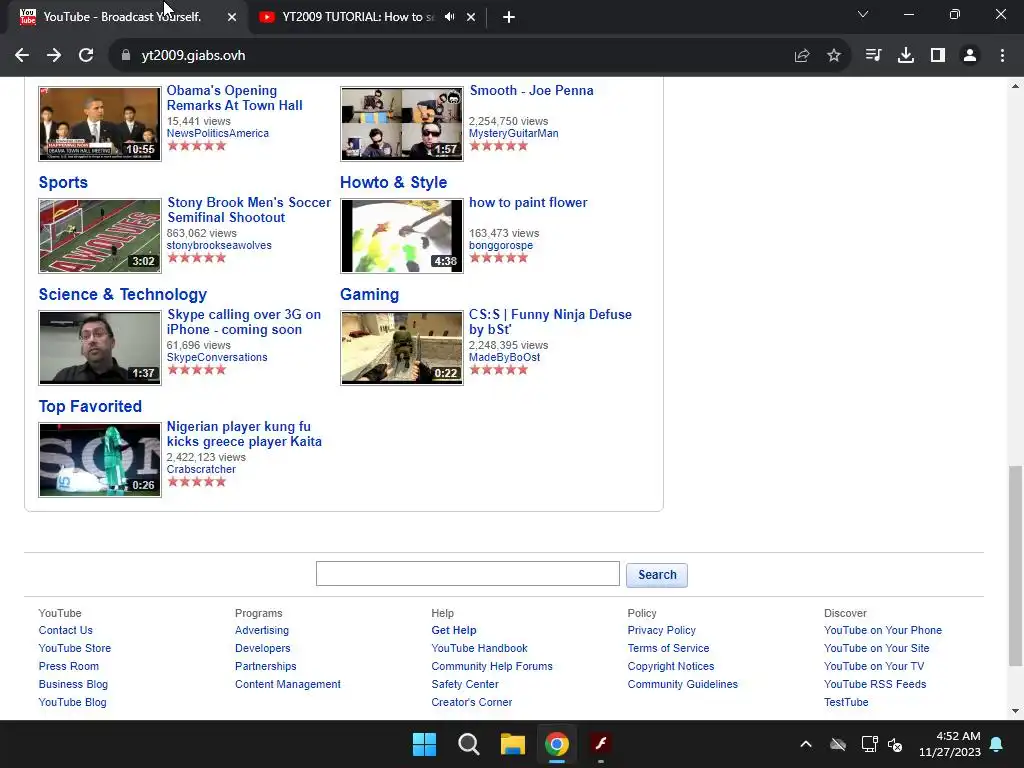Visit the Crabscratcher channel link
The image size is (1024, 768).
[x=201, y=469]
